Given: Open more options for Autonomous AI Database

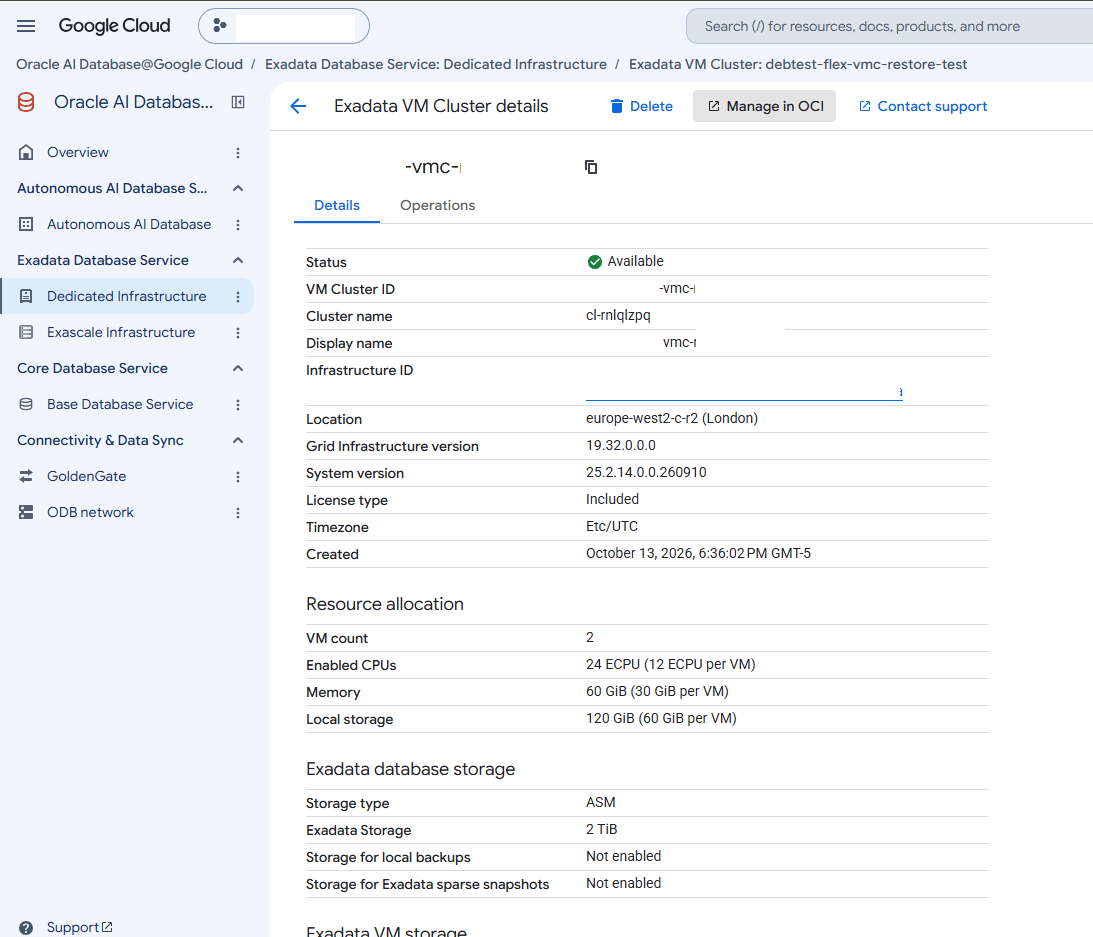Looking at the screenshot, I should pos(238,224).
